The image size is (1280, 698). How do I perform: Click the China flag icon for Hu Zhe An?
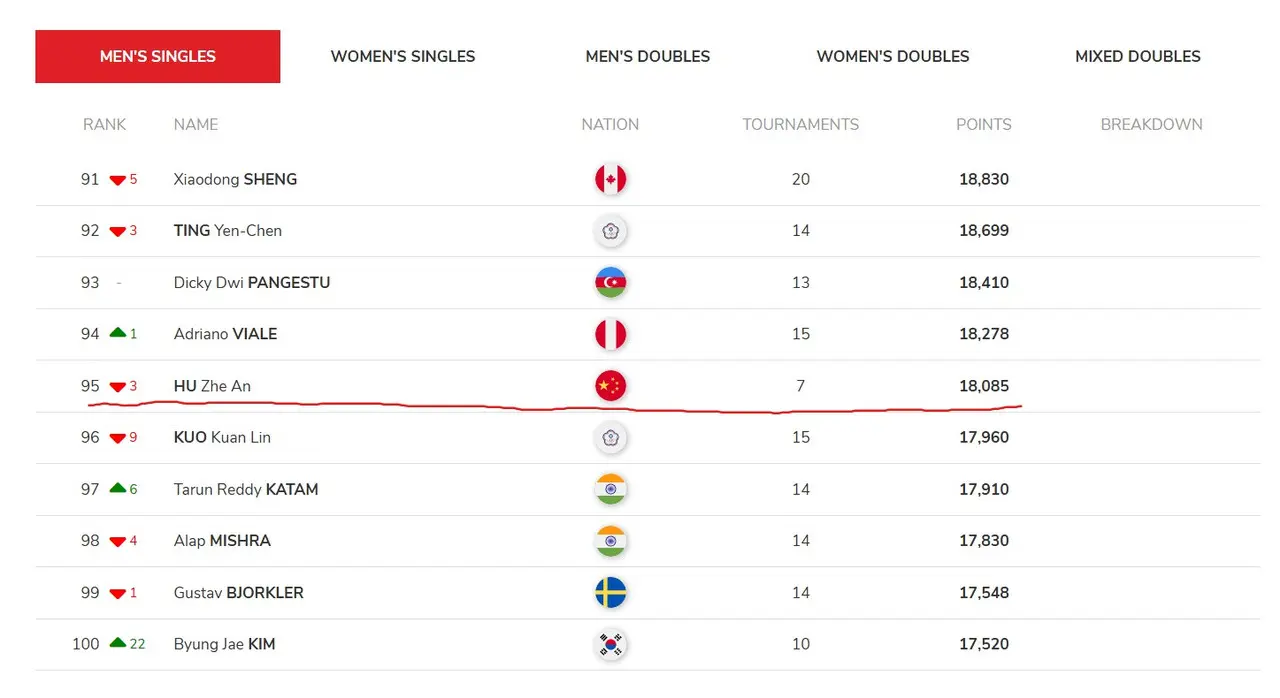coord(610,386)
